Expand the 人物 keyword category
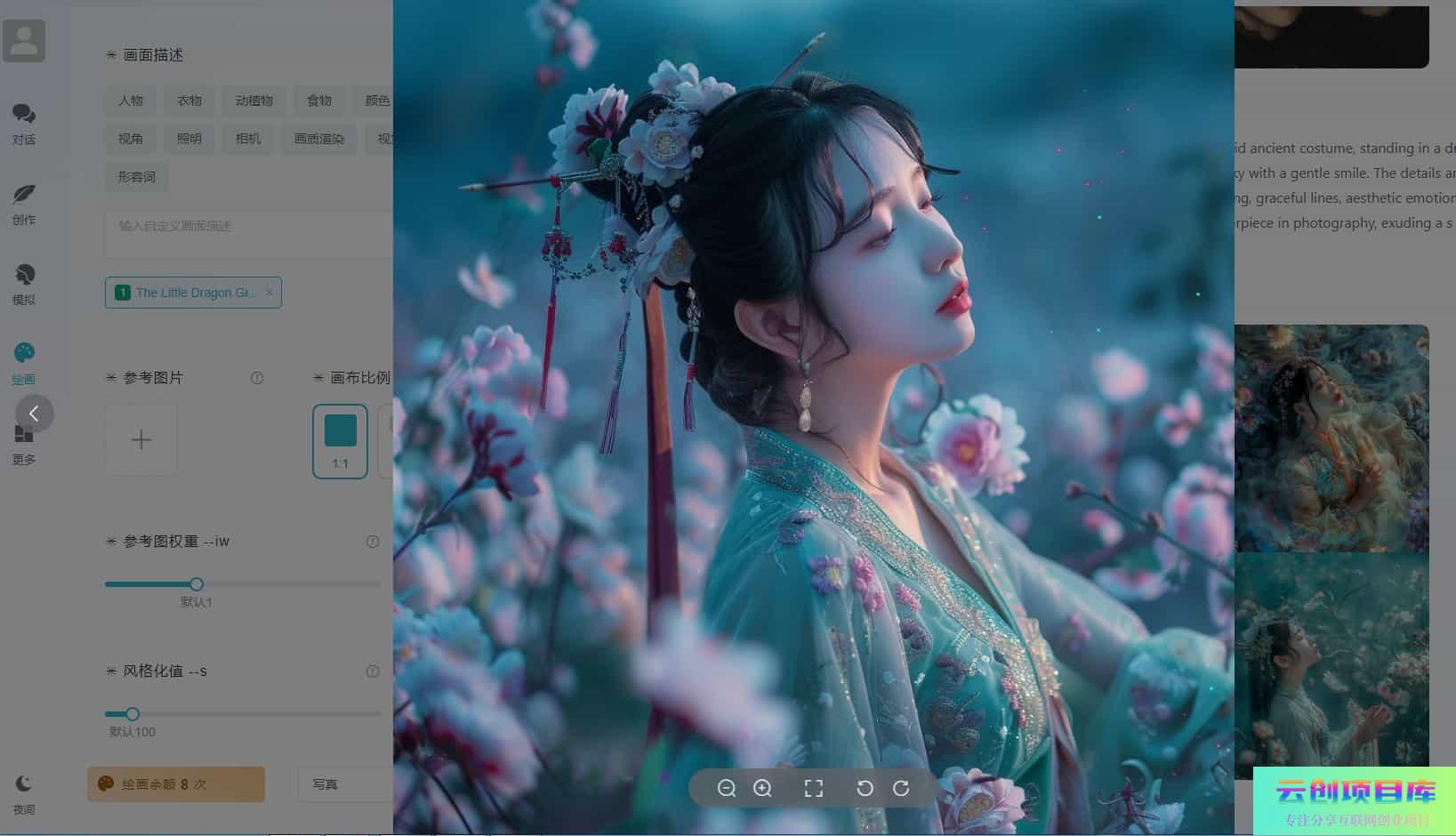 (x=131, y=100)
